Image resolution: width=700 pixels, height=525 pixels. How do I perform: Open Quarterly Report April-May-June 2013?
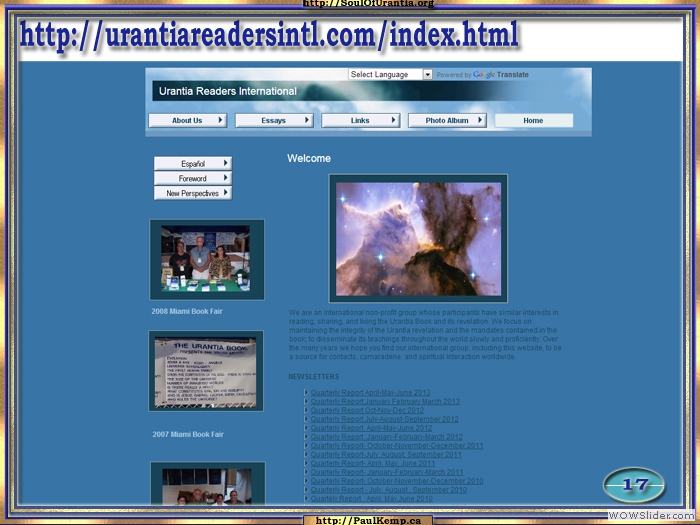pyautogui.click(x=371, y=392)
